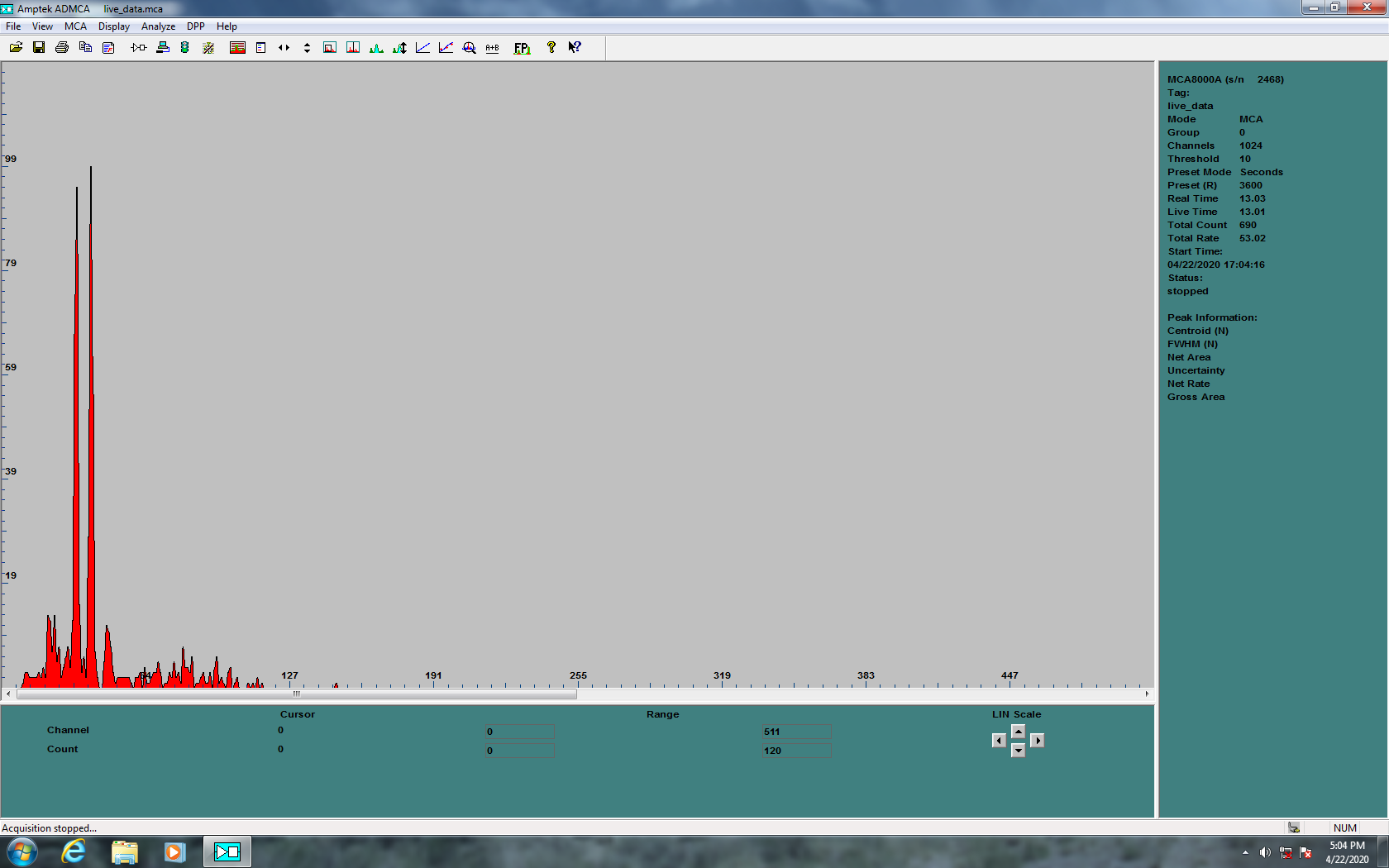1389x868 pixels.
Task: Save spectrum with the floppy disk icon
Action: click(x=39, y=48)
